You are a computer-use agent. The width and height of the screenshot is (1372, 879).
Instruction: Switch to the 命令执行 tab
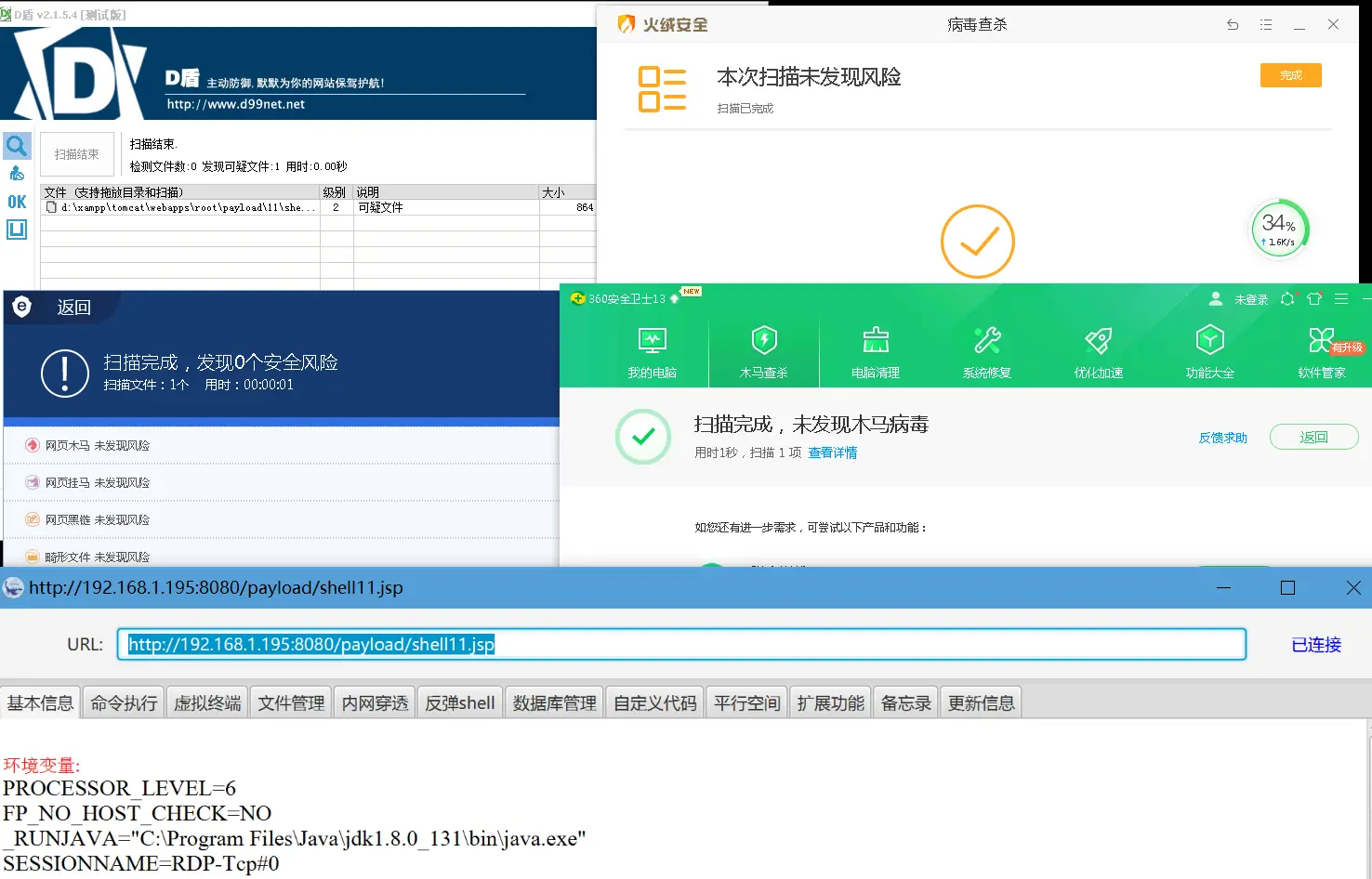[x=124, y=703]
